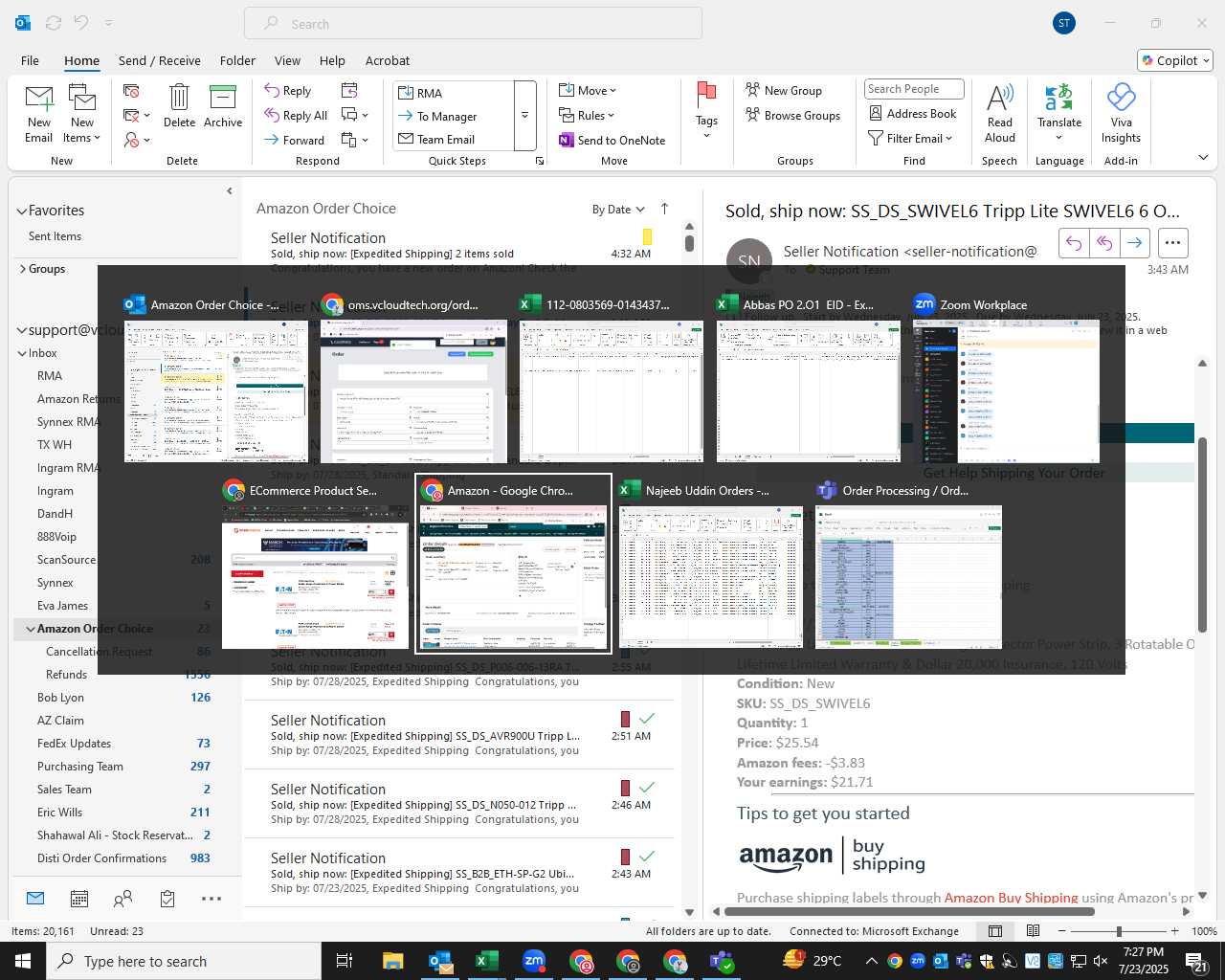Select the Refunds folder
Image resolution: width=1225 pixels, height=980 pixels.
tap(66, 675)
